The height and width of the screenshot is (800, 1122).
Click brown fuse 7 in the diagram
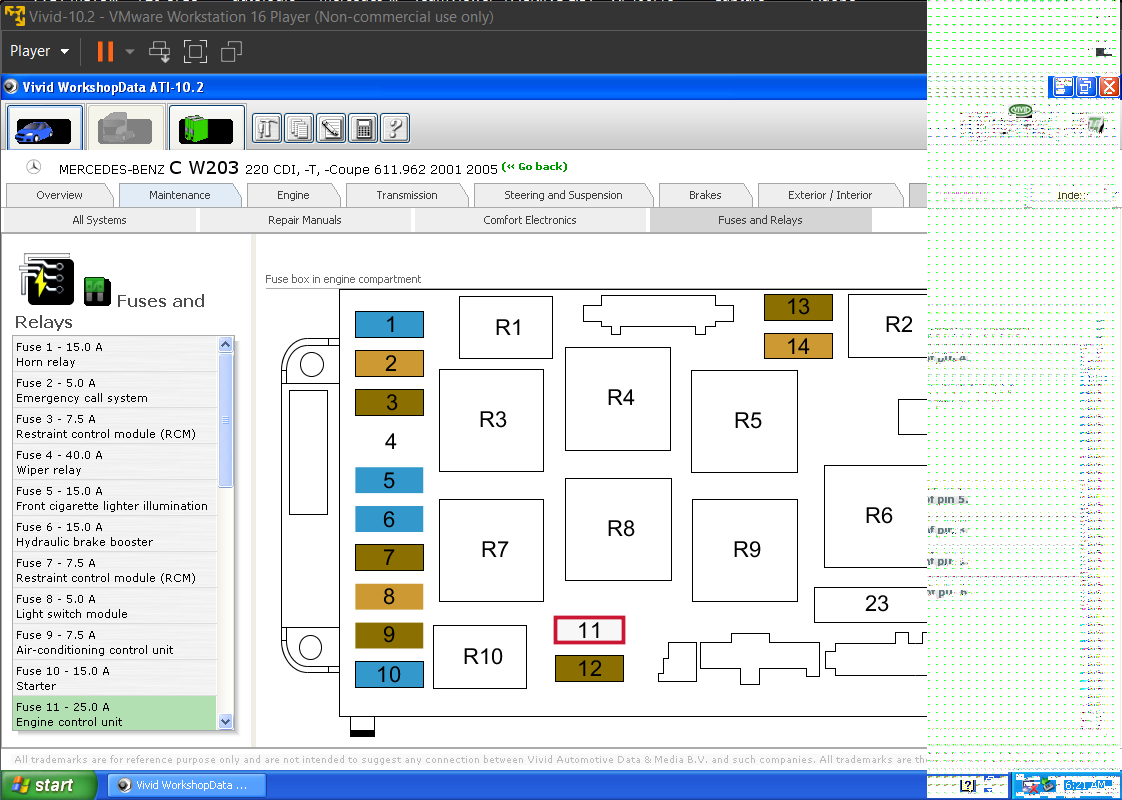point(389,557)
